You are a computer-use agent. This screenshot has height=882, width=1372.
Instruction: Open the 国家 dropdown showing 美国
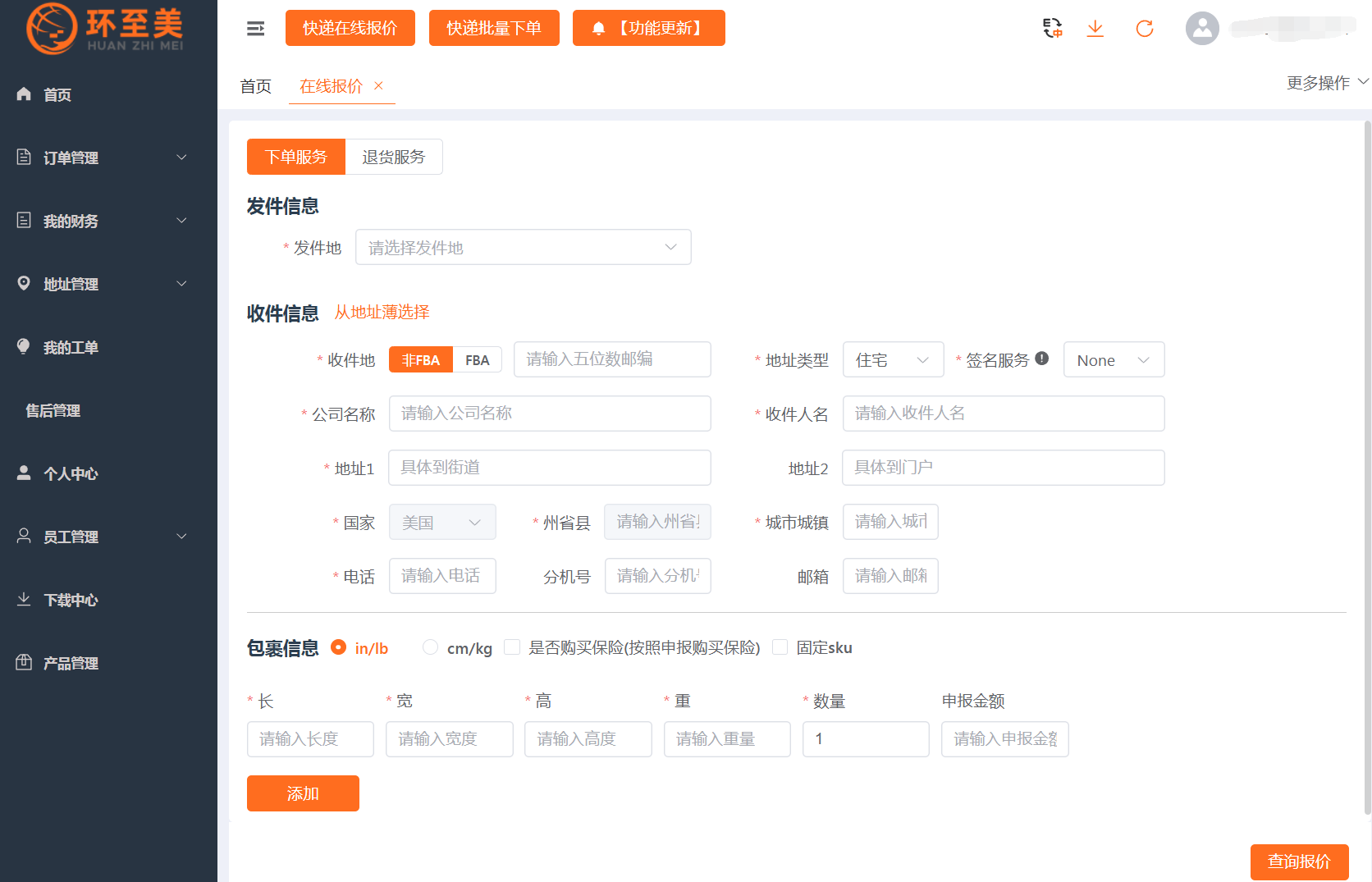pyautogui.click(x=442, y=522)
